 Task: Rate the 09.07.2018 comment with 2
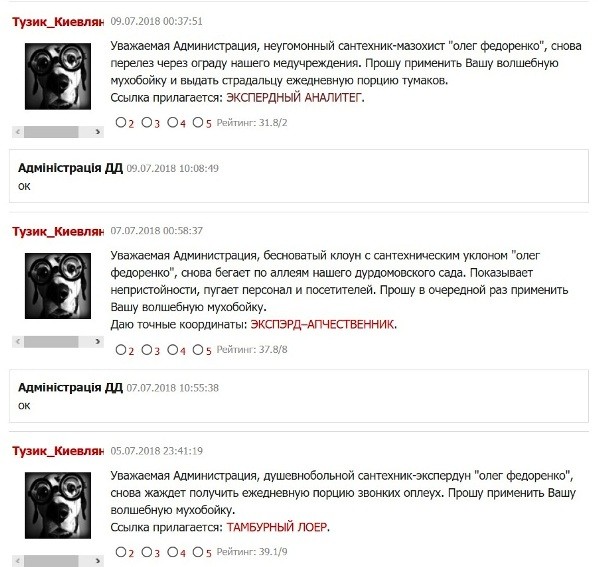coord(121,122)
